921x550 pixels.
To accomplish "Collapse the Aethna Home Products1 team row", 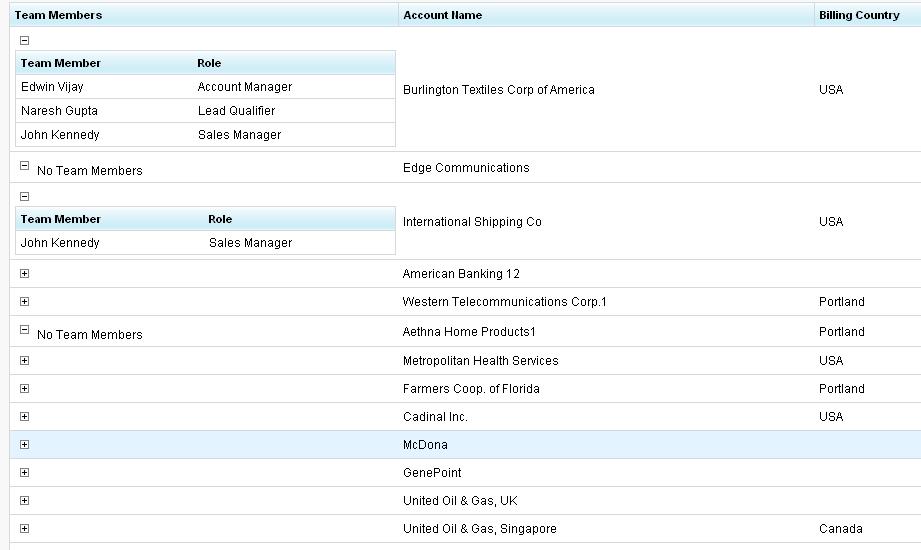I will pyautogui.click(x=24, y=330).
